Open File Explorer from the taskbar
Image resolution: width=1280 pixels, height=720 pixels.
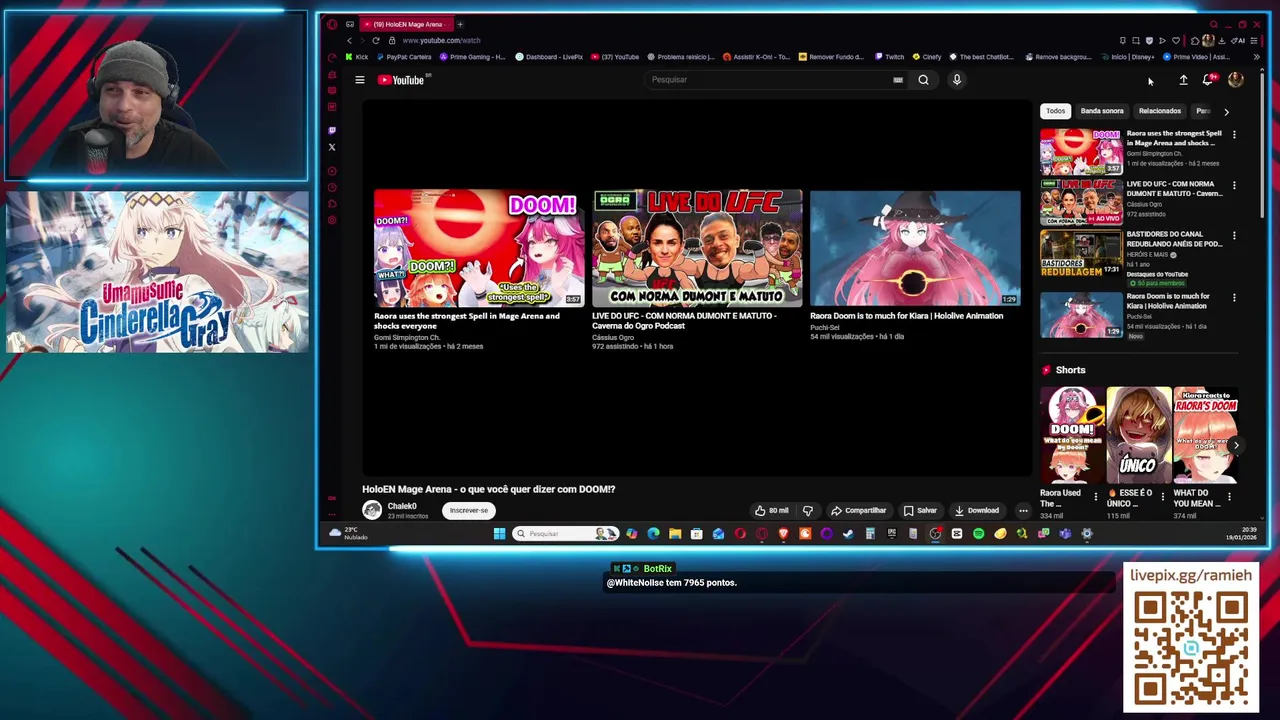point(675,534)
